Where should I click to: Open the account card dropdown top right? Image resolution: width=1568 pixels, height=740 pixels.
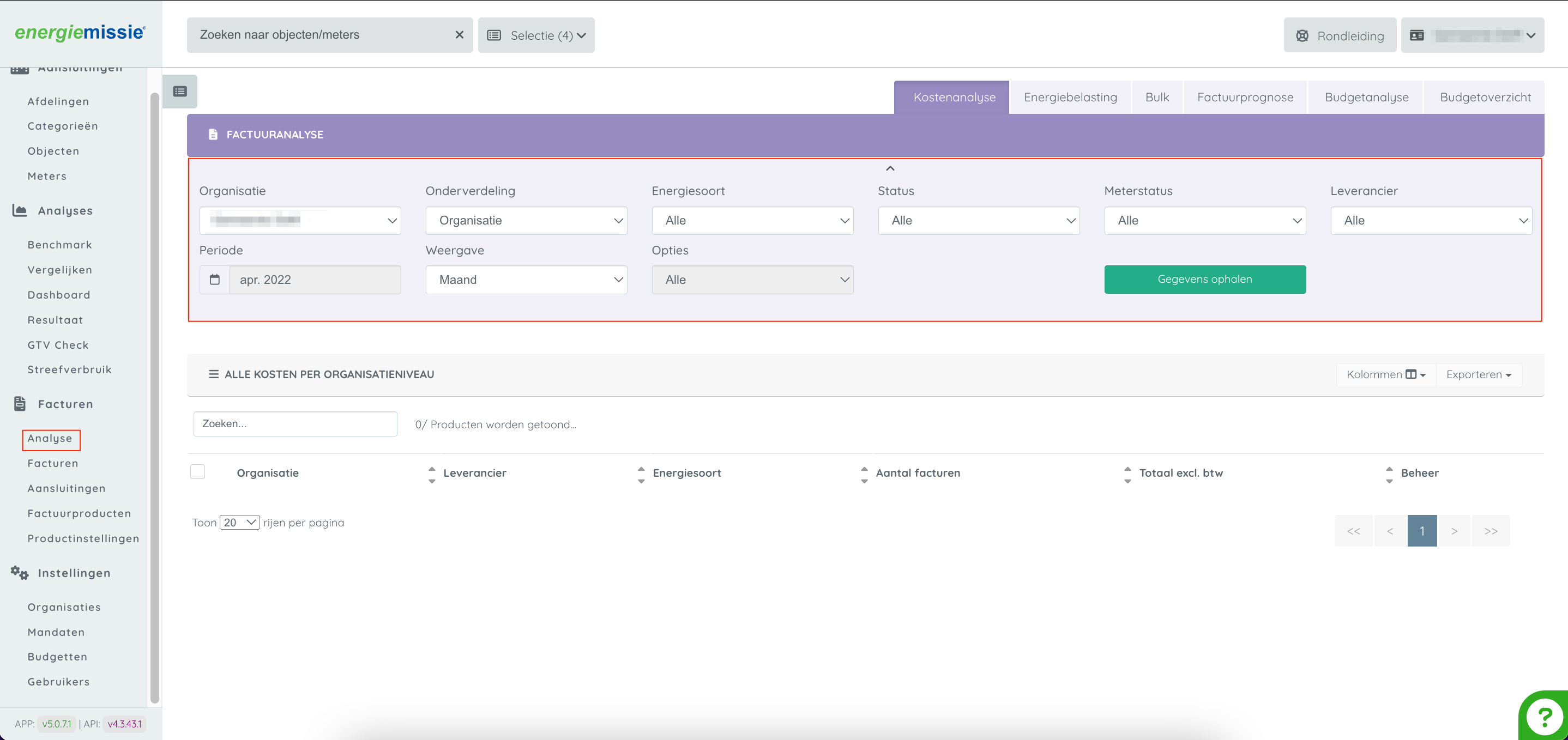pos(1472,35)
